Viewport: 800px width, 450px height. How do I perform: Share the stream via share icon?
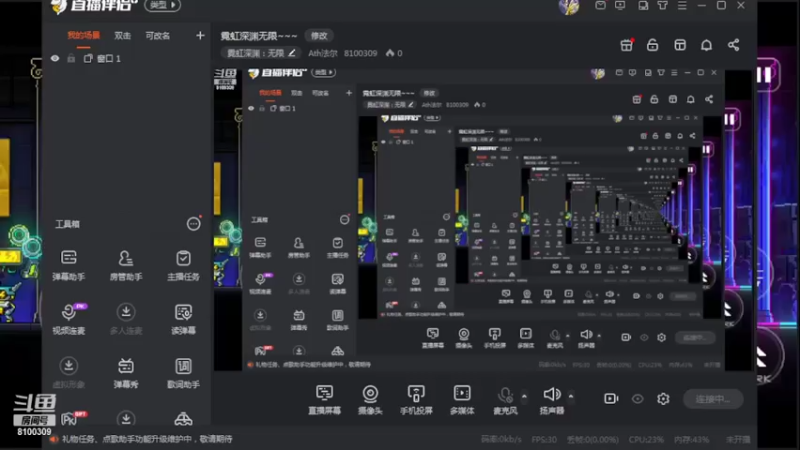(x=733, y=45)
